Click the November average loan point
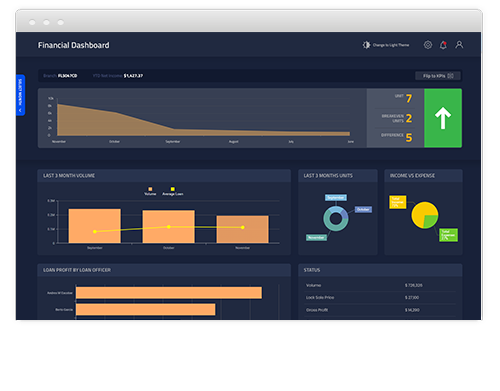This screenshot has height=391, width=500. (243, 227)
